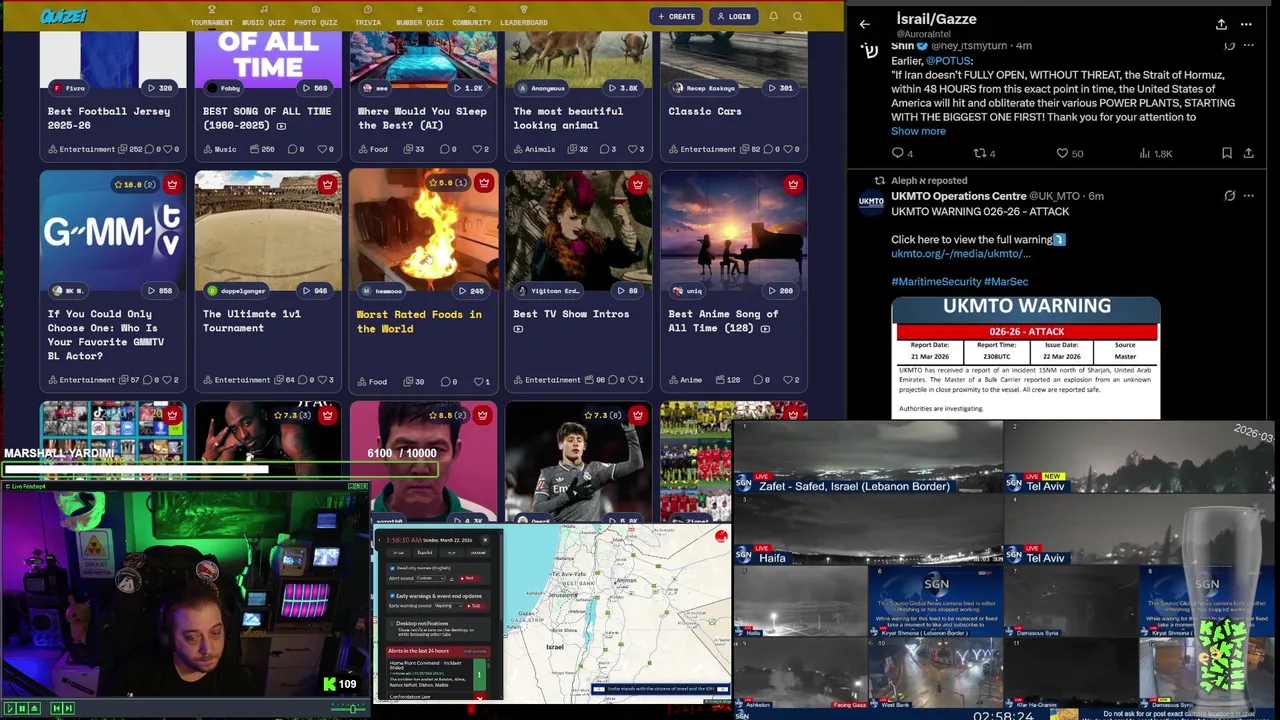Click Music category on BEST SONG card
1280x720 pixels.
220,149
